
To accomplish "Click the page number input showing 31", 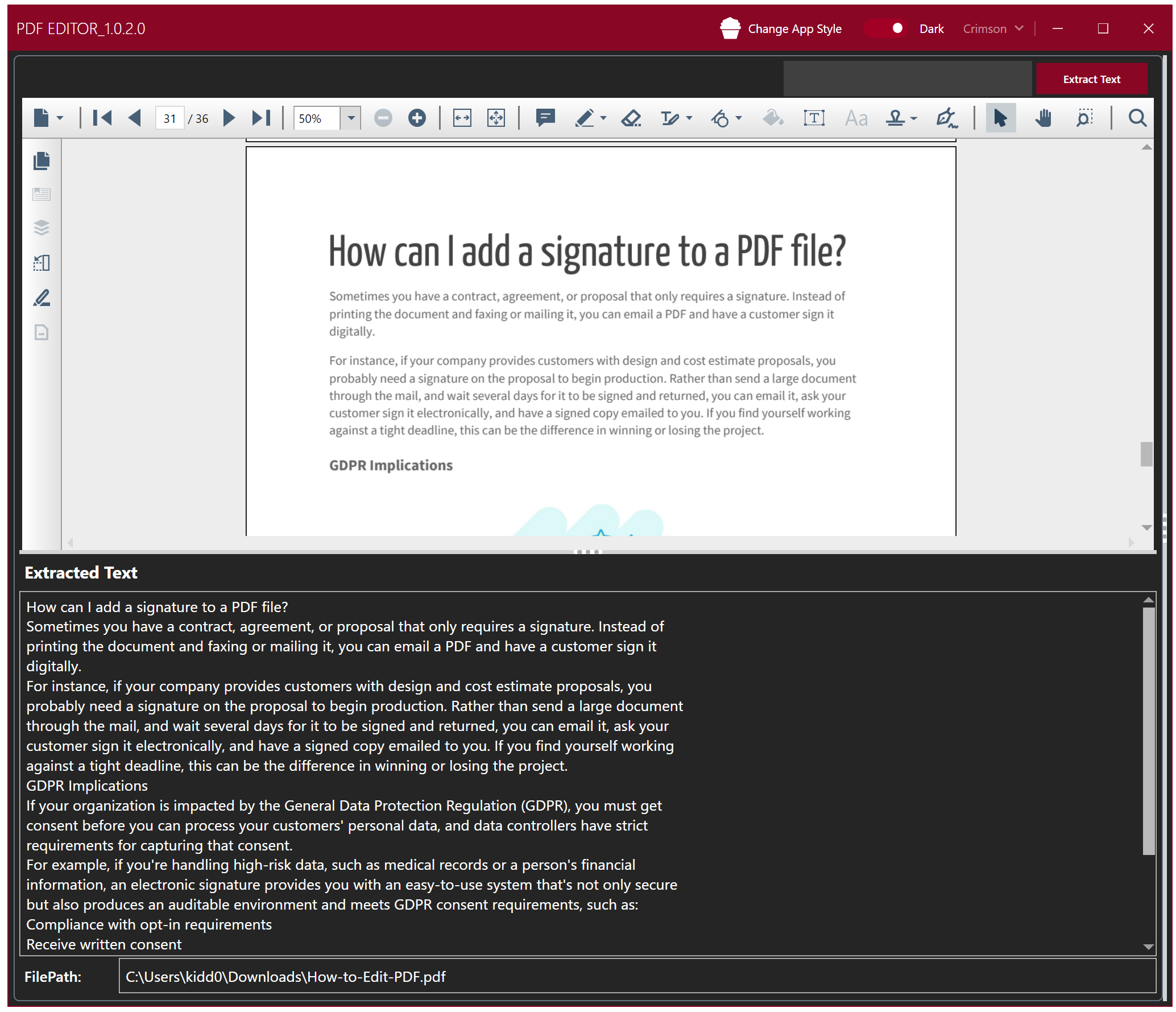I will [169, 118].
